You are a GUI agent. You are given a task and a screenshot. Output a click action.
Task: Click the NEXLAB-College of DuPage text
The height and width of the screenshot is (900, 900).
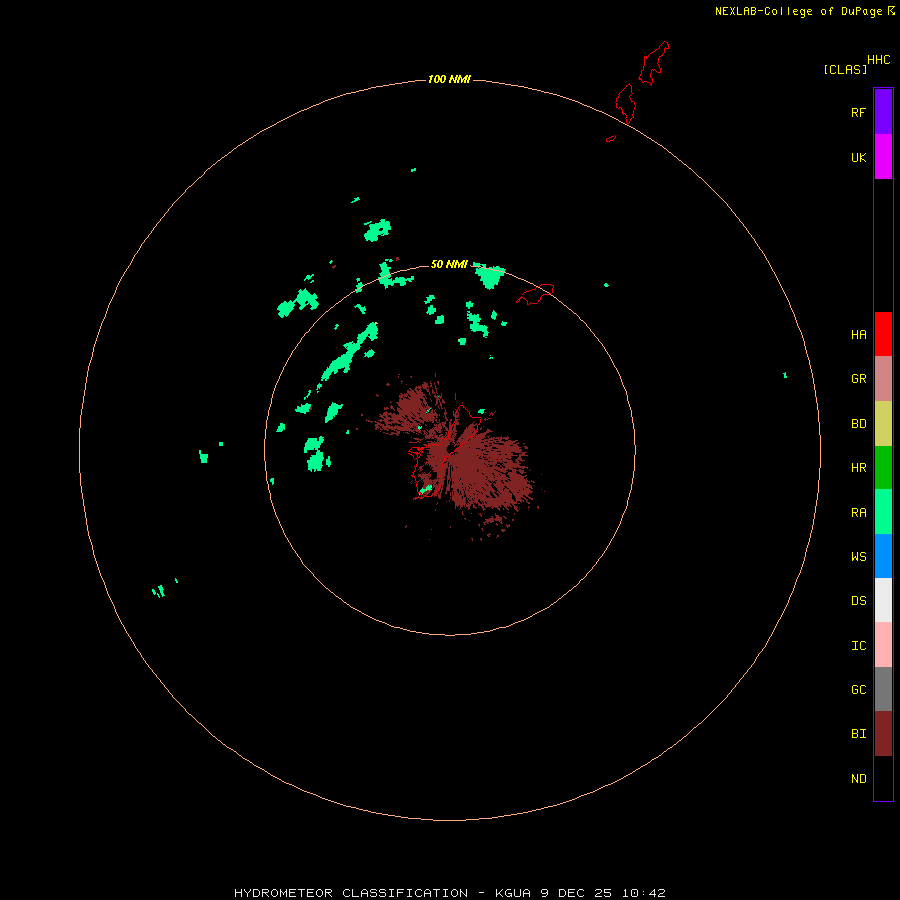798,11
